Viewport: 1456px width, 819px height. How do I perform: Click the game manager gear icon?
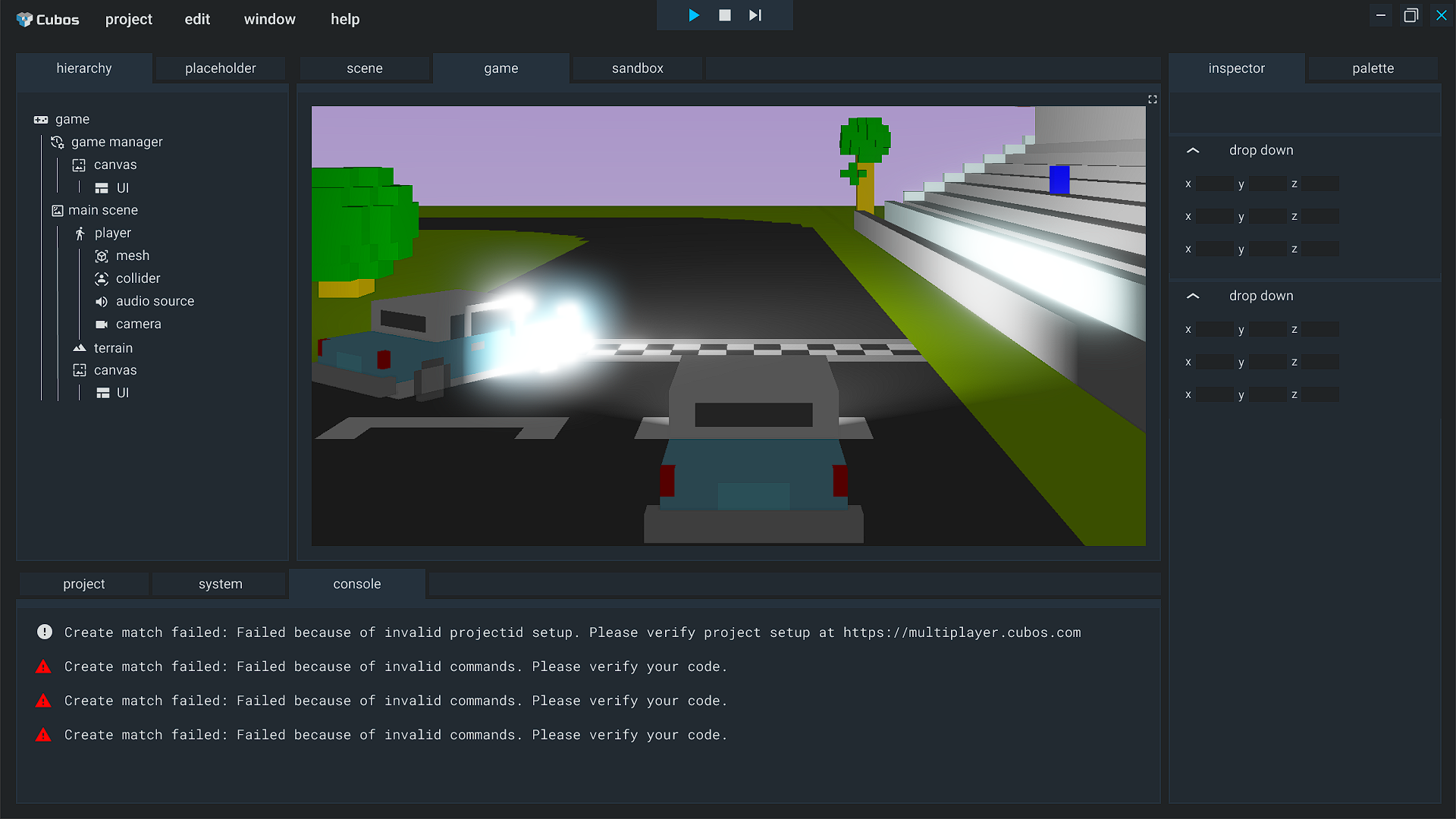tap(57, 142)
